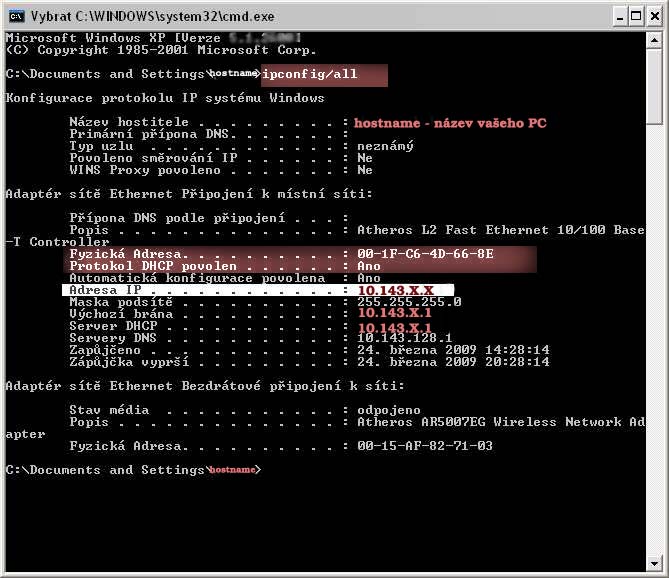Click the physical address 00-1F-C6-4D-66-8E
Viewport: 669px width, 578px height.
coord(425,255)
